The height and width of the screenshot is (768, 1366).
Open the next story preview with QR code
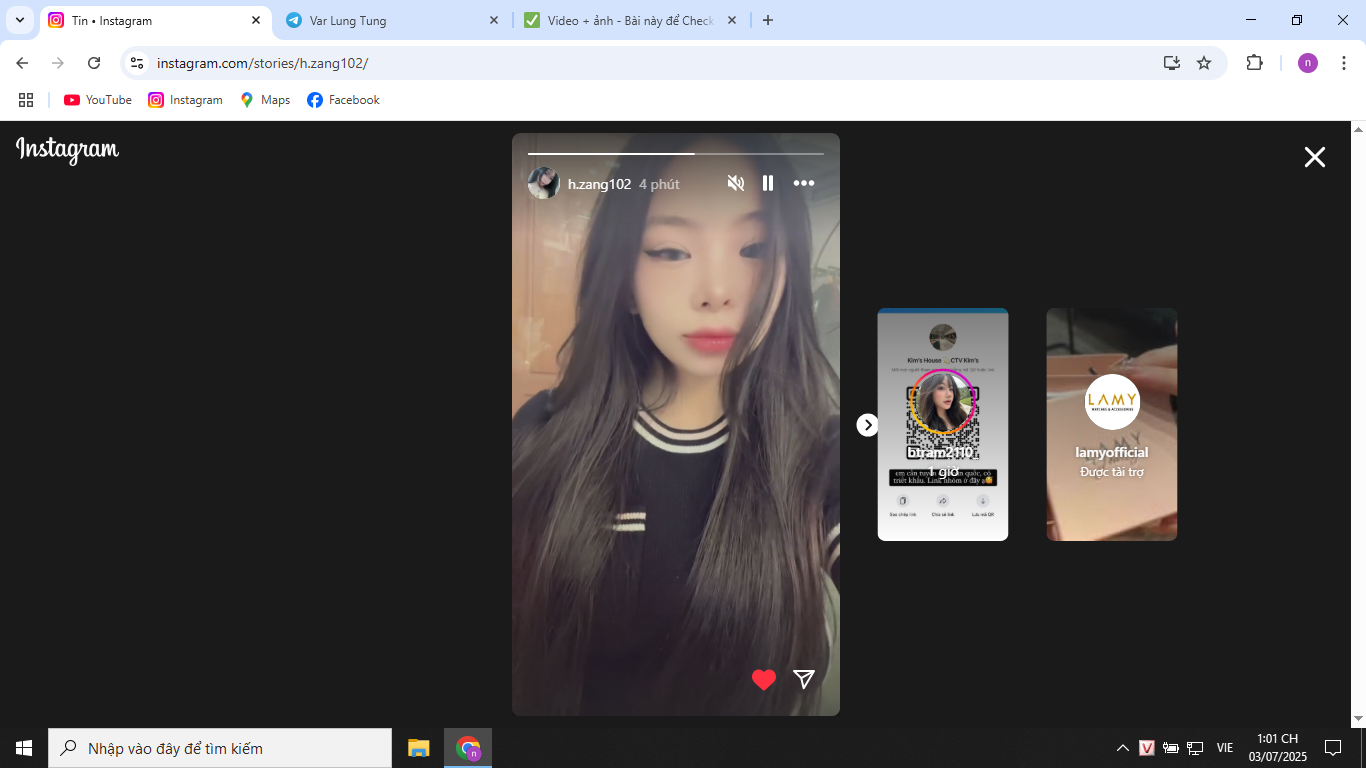click(x=942, y=424)
